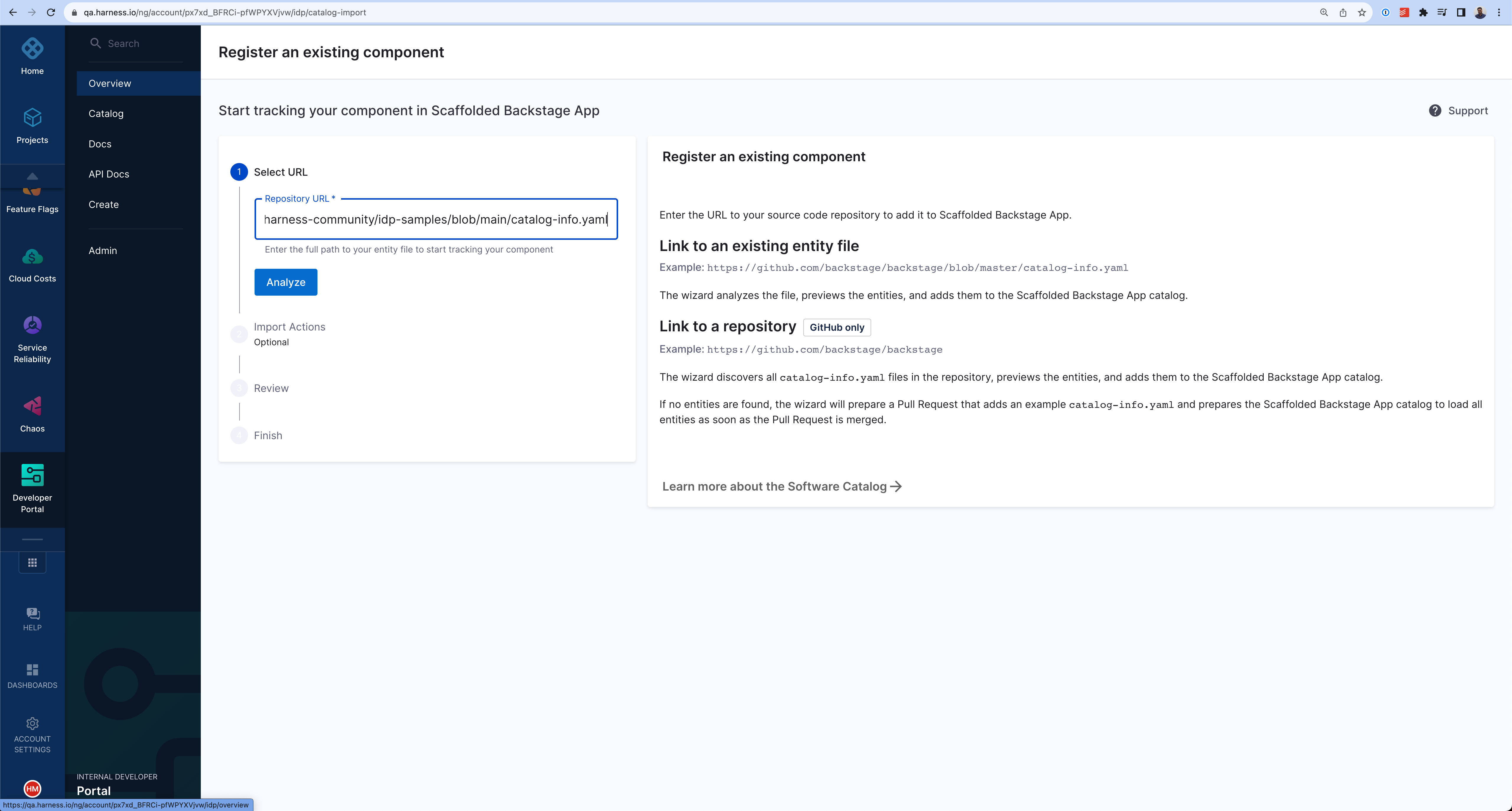Open the all-modules grid icon
Viewport: 1512px width, 811px height.
32,562
